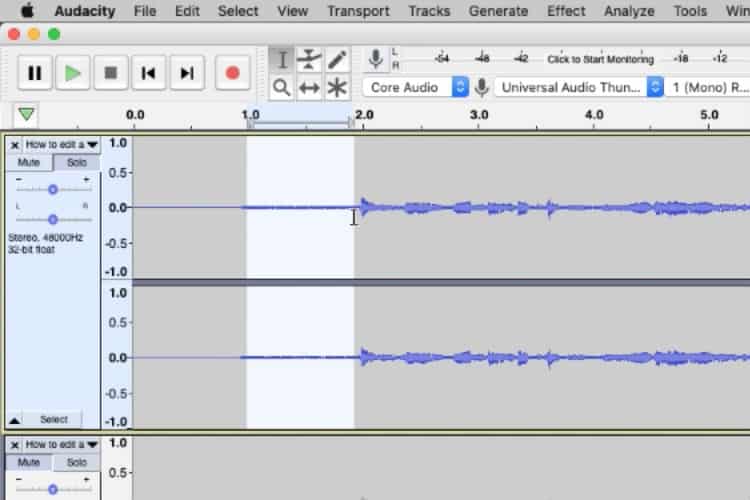Click the Select button on the first track
Screen dimensions: 750x500
click(54, 420)
